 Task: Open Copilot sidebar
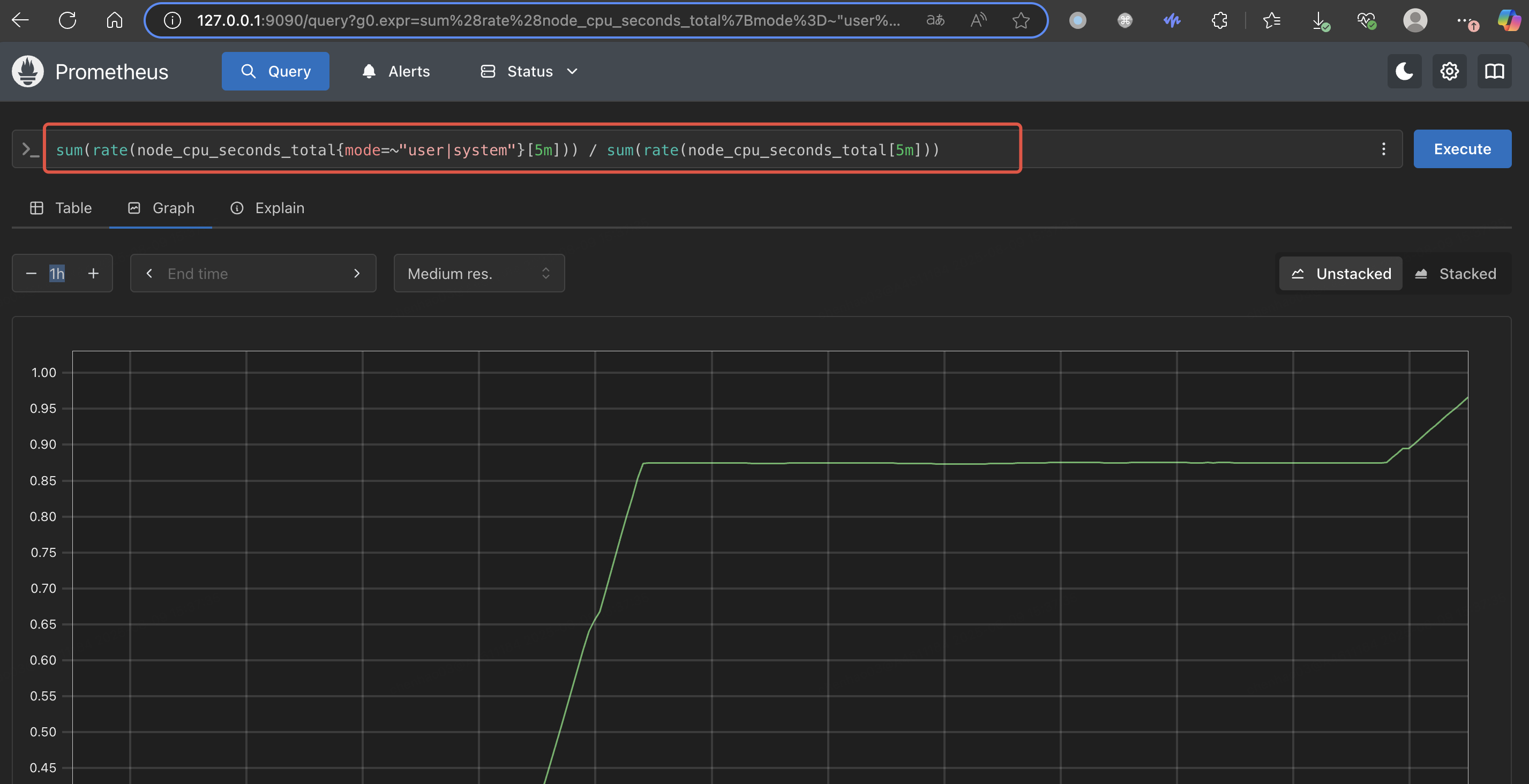click(1509, 21)
